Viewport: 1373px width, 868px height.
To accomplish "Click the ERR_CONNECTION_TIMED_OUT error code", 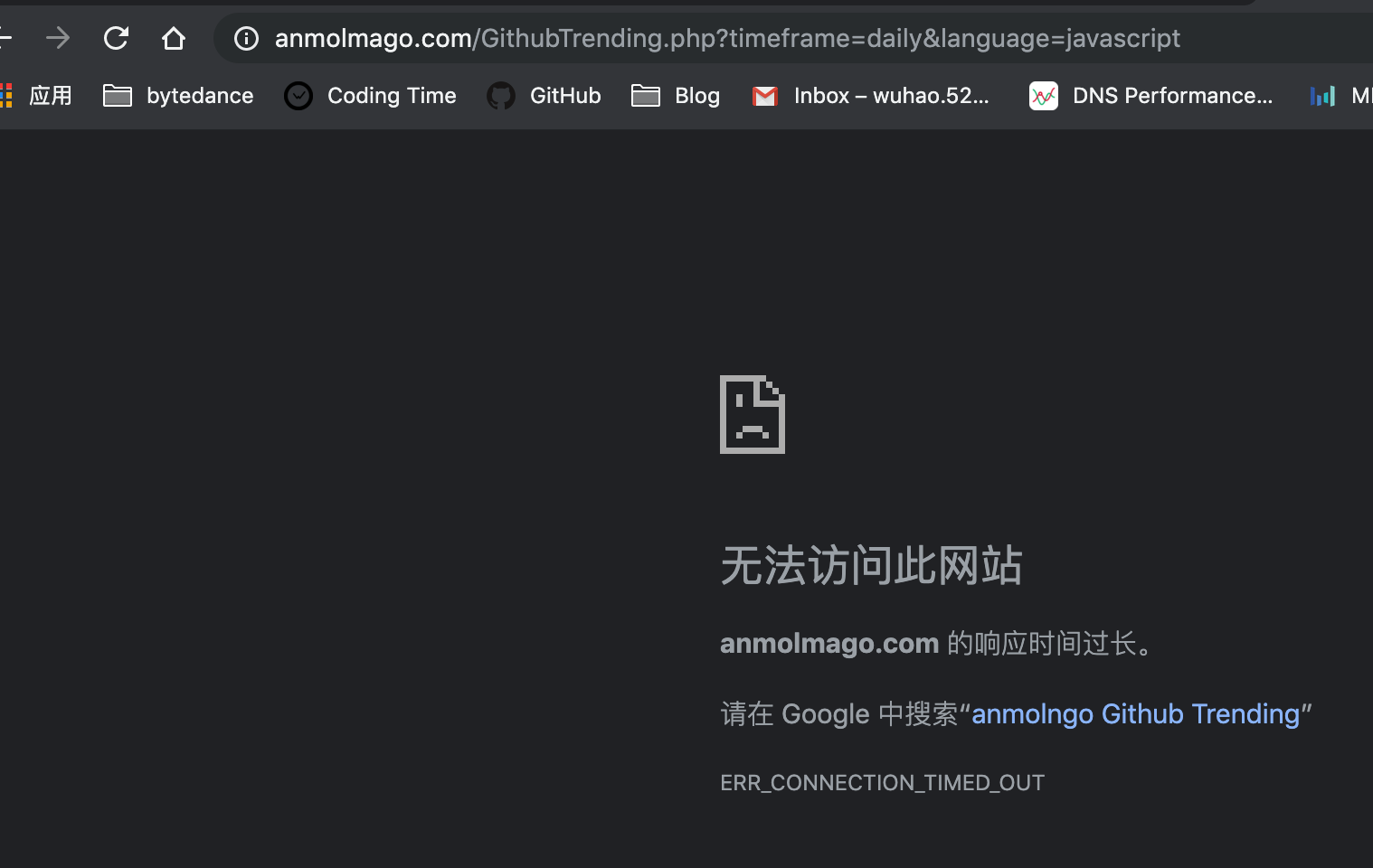I will tap(882, 782).
